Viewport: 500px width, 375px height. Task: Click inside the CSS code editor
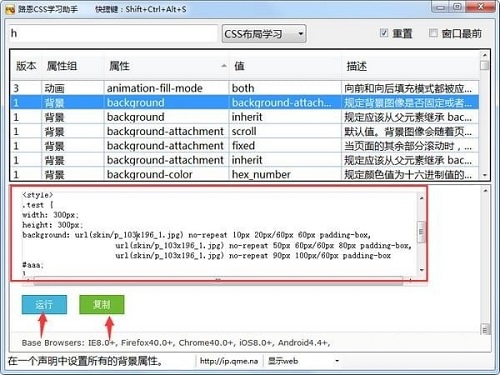pyautogui.click(x=218, y=233)
